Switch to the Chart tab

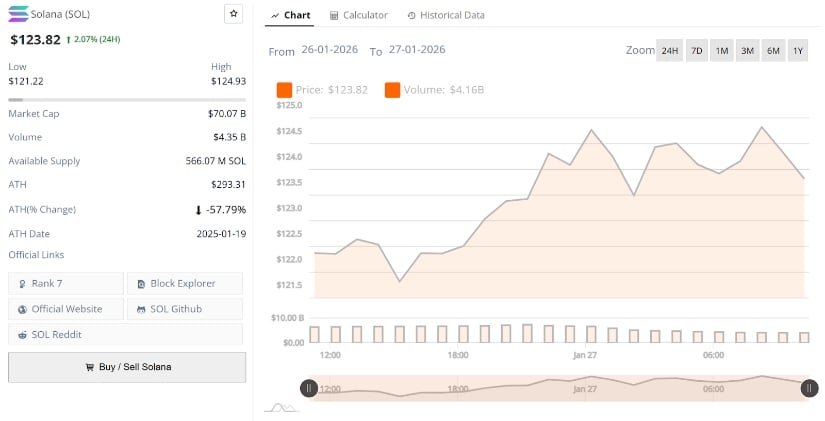coord(290,15)
